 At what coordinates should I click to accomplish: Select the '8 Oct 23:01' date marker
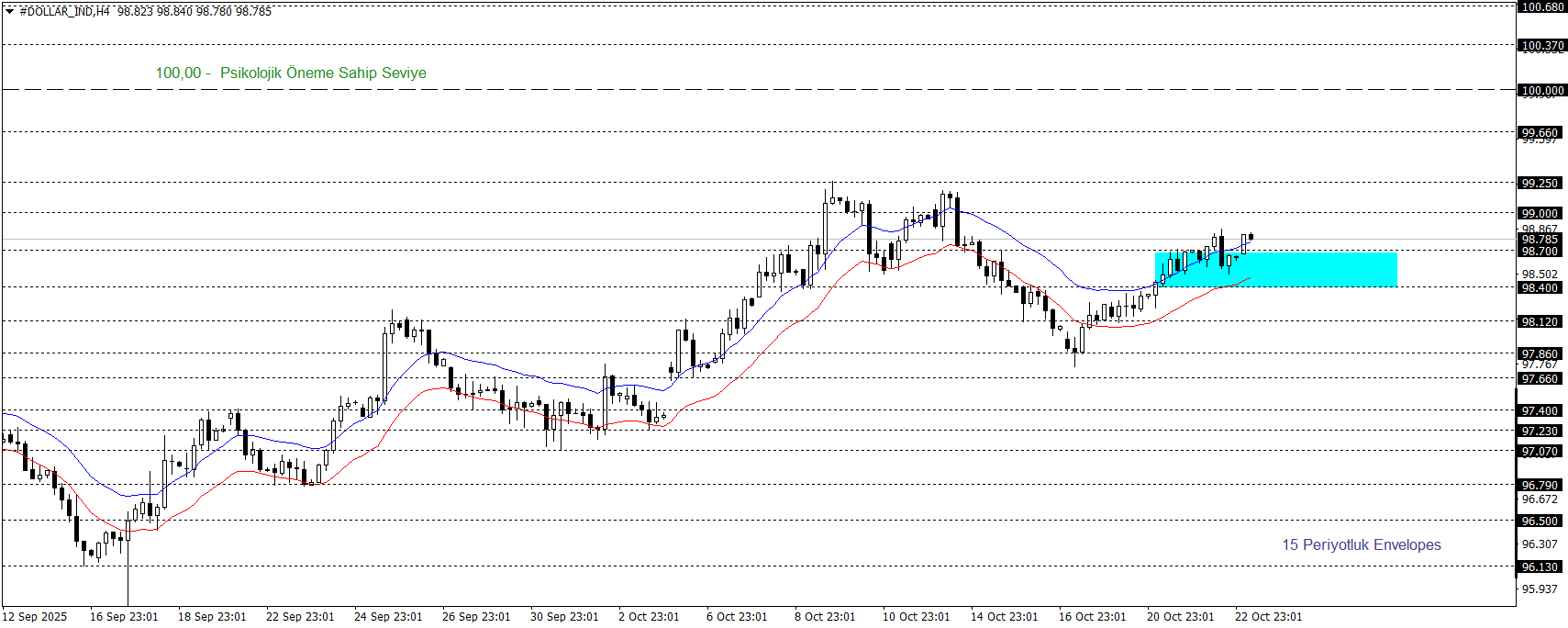tap(824, 617)
